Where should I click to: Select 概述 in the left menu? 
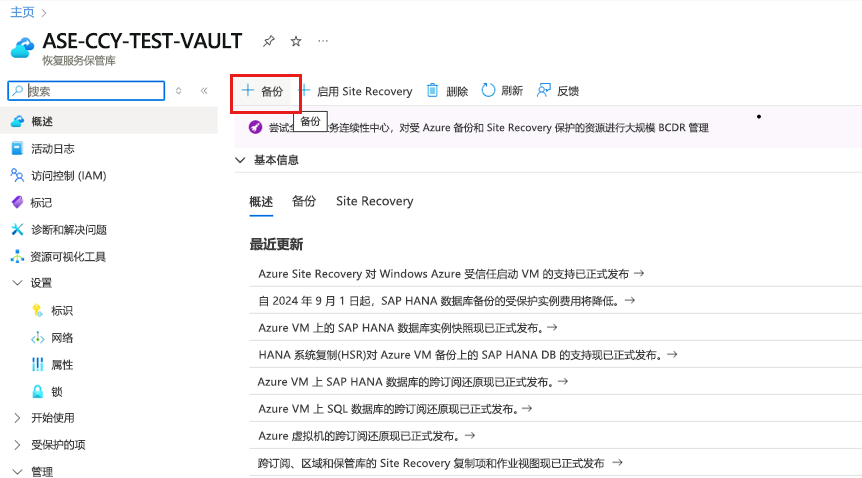pos(109,121)
